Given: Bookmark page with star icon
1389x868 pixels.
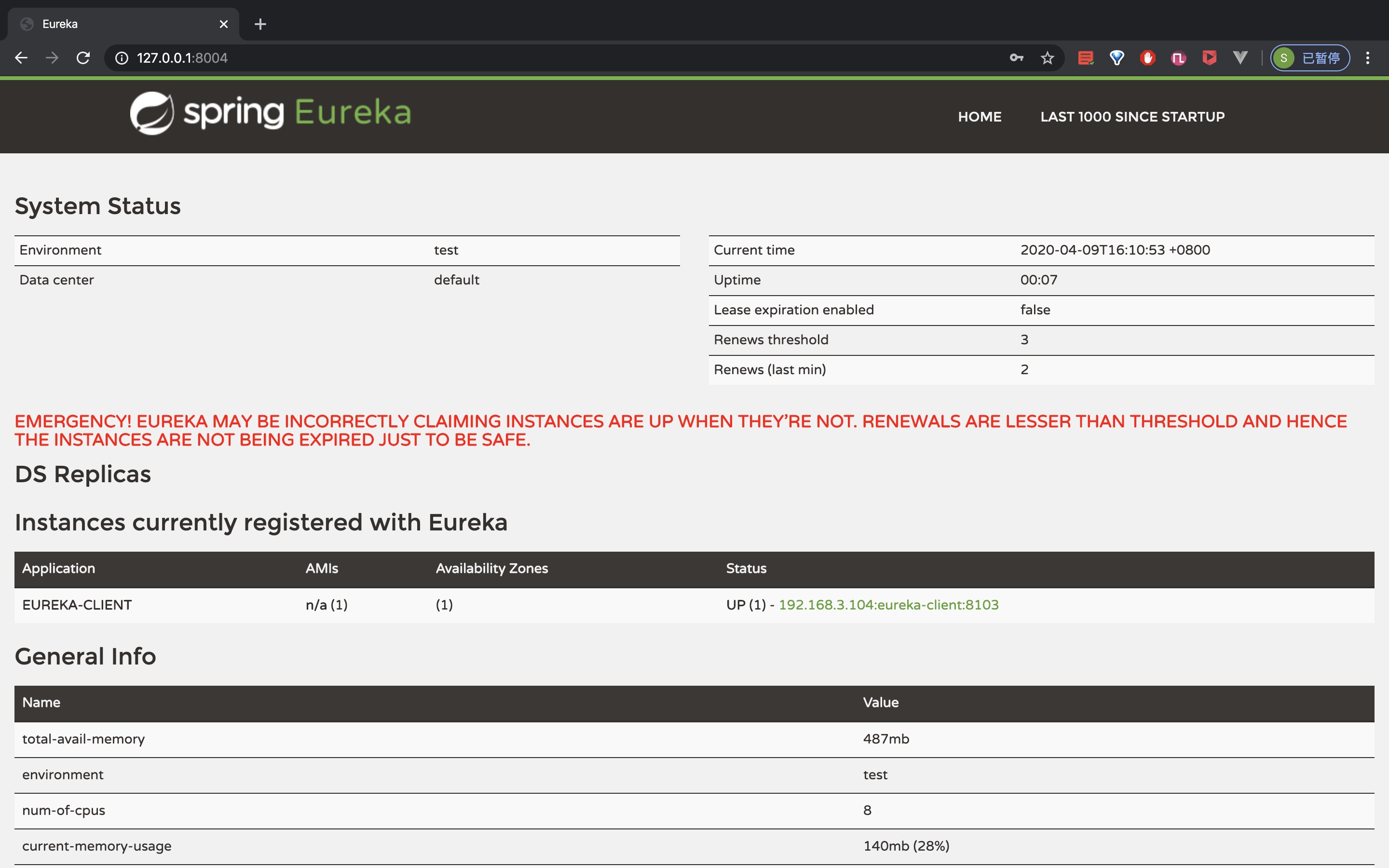Looking at the screenshot, I should tap(1047, 57).
